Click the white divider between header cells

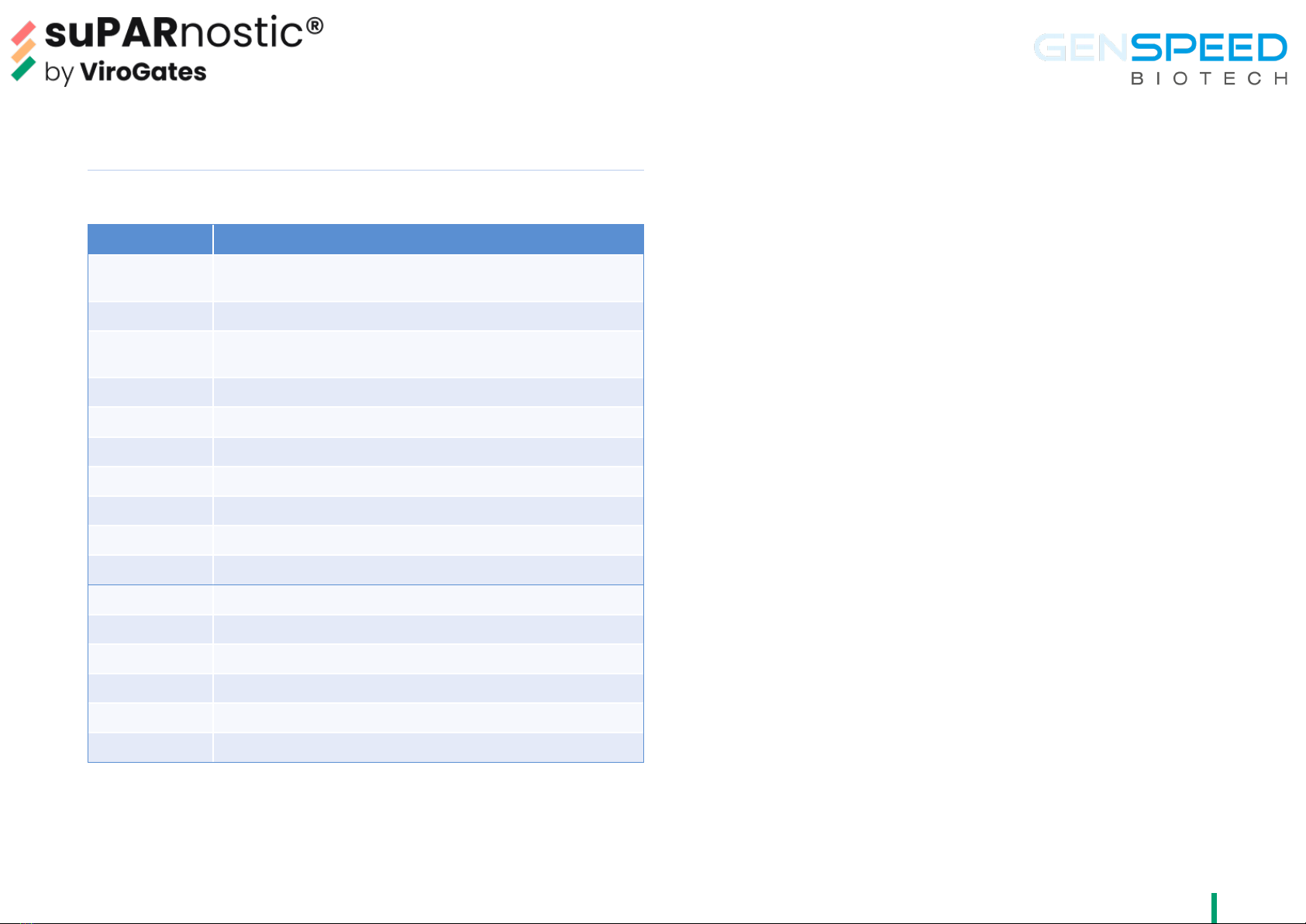(213, 240)
